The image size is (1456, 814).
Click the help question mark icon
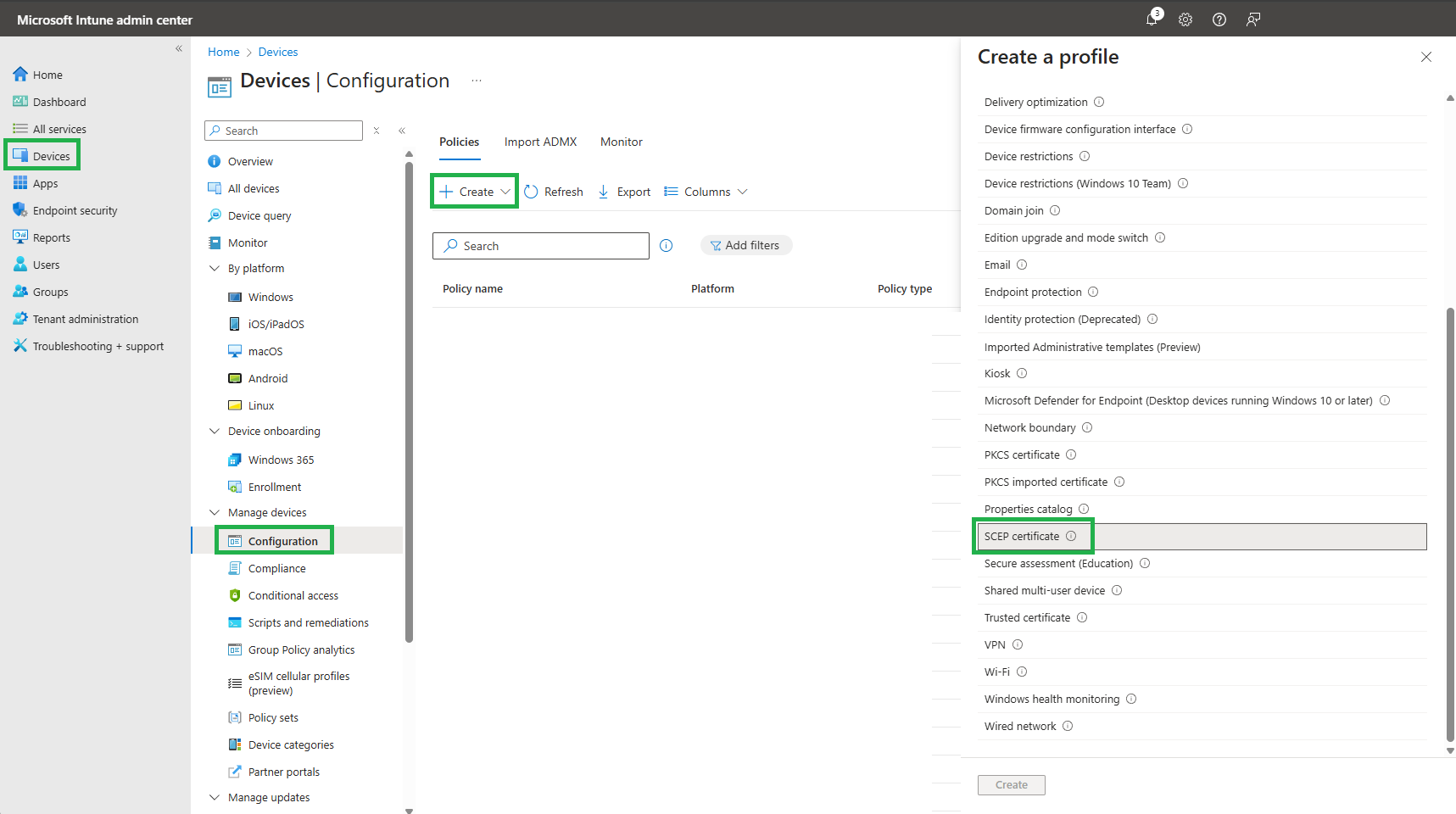click(x=1219, y=20)
